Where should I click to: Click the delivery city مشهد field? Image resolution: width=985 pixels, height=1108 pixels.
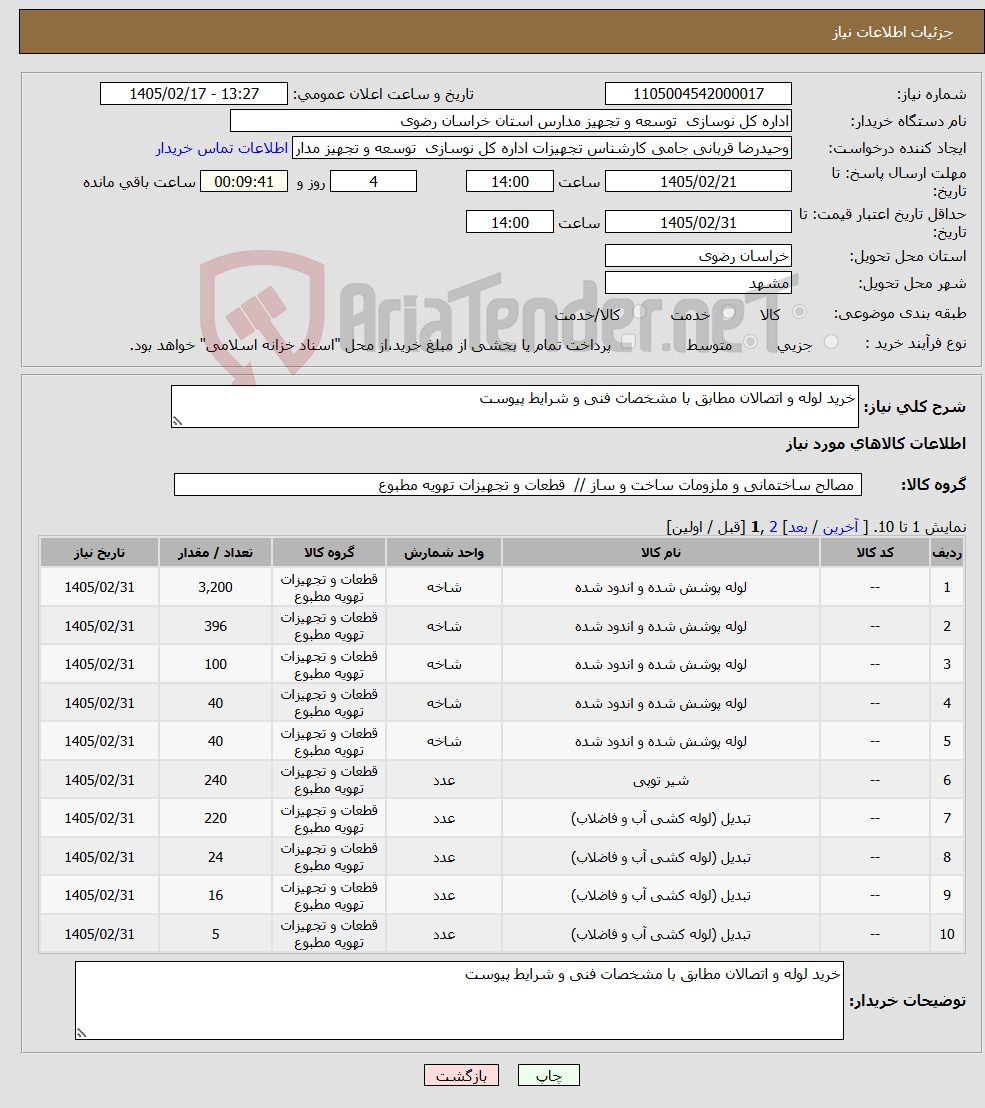point(698,283)
